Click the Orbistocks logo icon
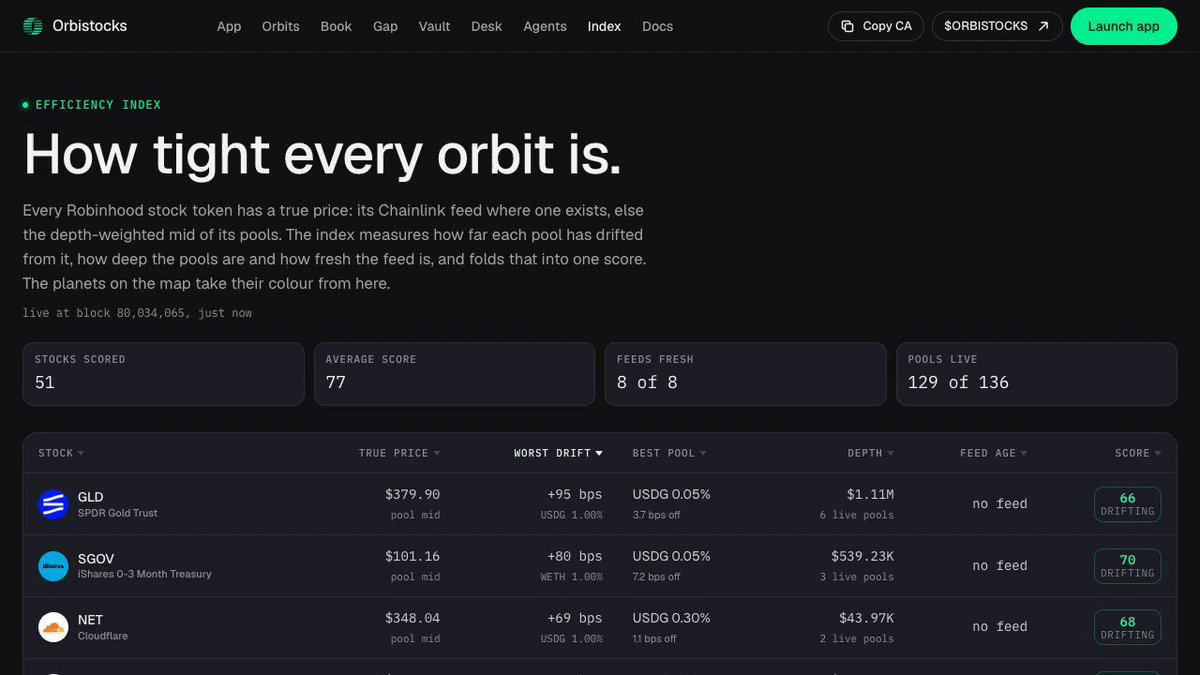Viewport: 1200px width, 675px height. (33, 26)
